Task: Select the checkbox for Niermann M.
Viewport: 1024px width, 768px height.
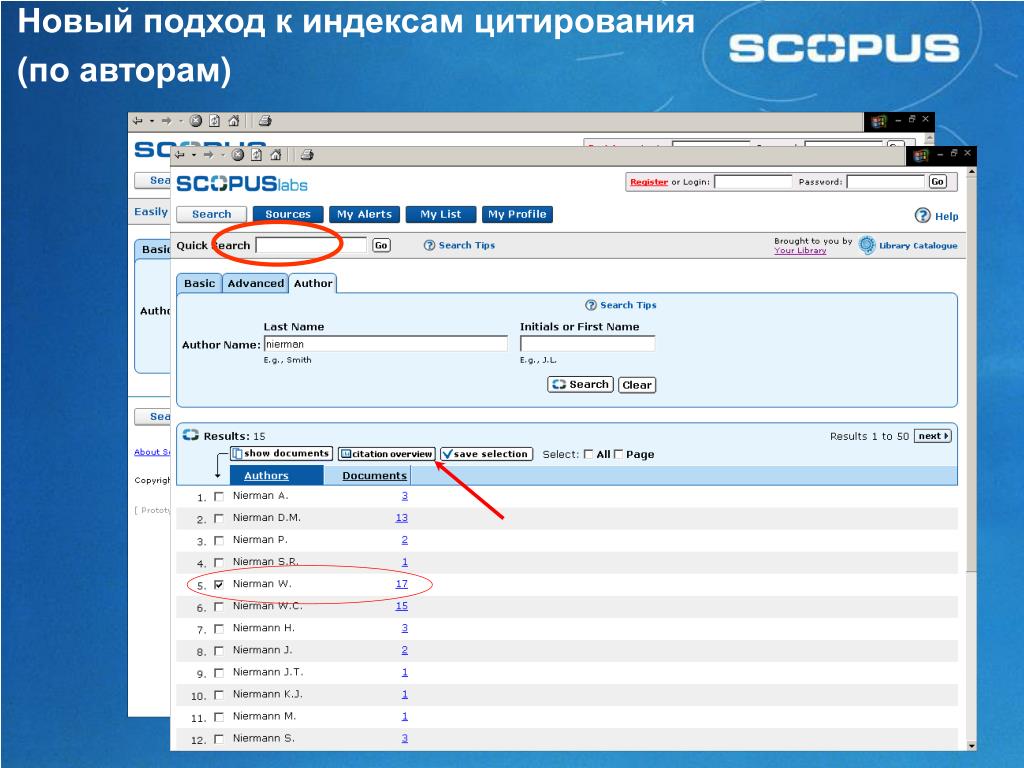Action: coord(219,717)
